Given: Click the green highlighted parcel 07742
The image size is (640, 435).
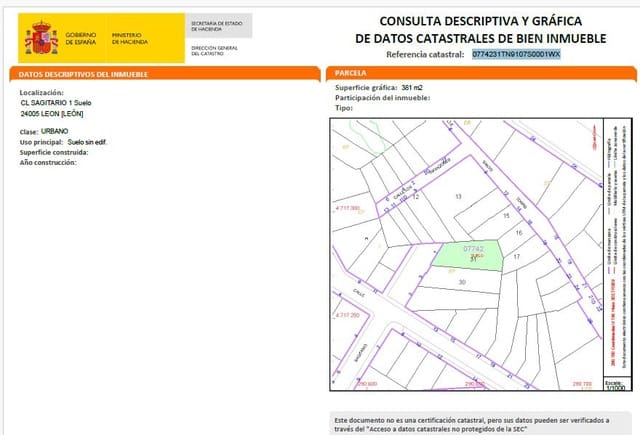Looking at the screenshot, I should click(468, 255).
